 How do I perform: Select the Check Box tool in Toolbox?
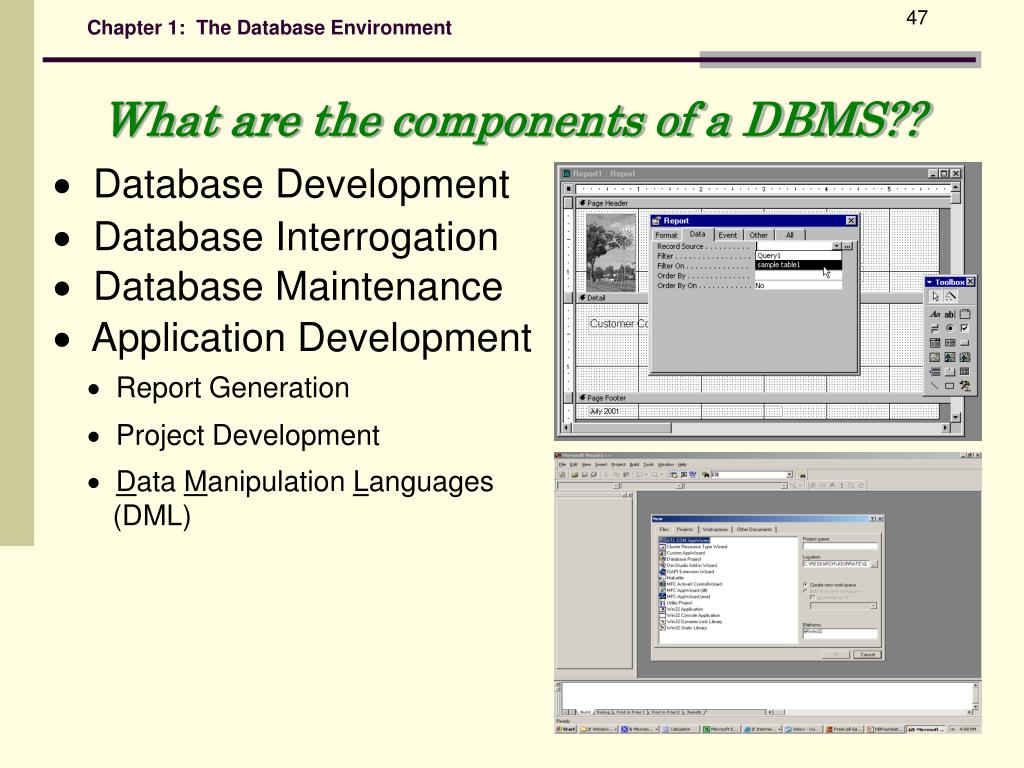pos(965,328)
